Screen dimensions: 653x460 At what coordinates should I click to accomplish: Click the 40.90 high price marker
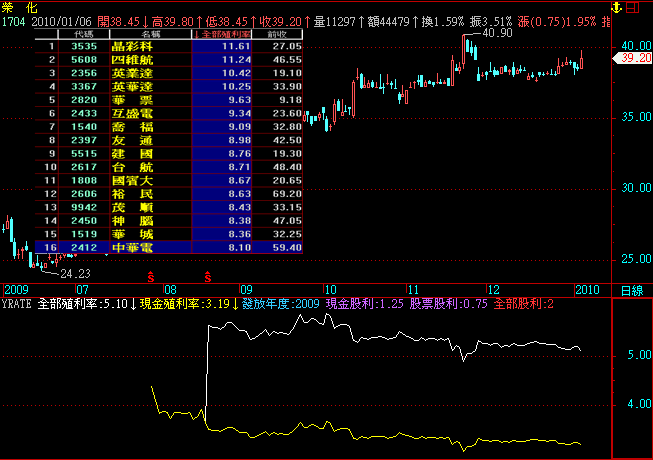[x=497, y=33]
